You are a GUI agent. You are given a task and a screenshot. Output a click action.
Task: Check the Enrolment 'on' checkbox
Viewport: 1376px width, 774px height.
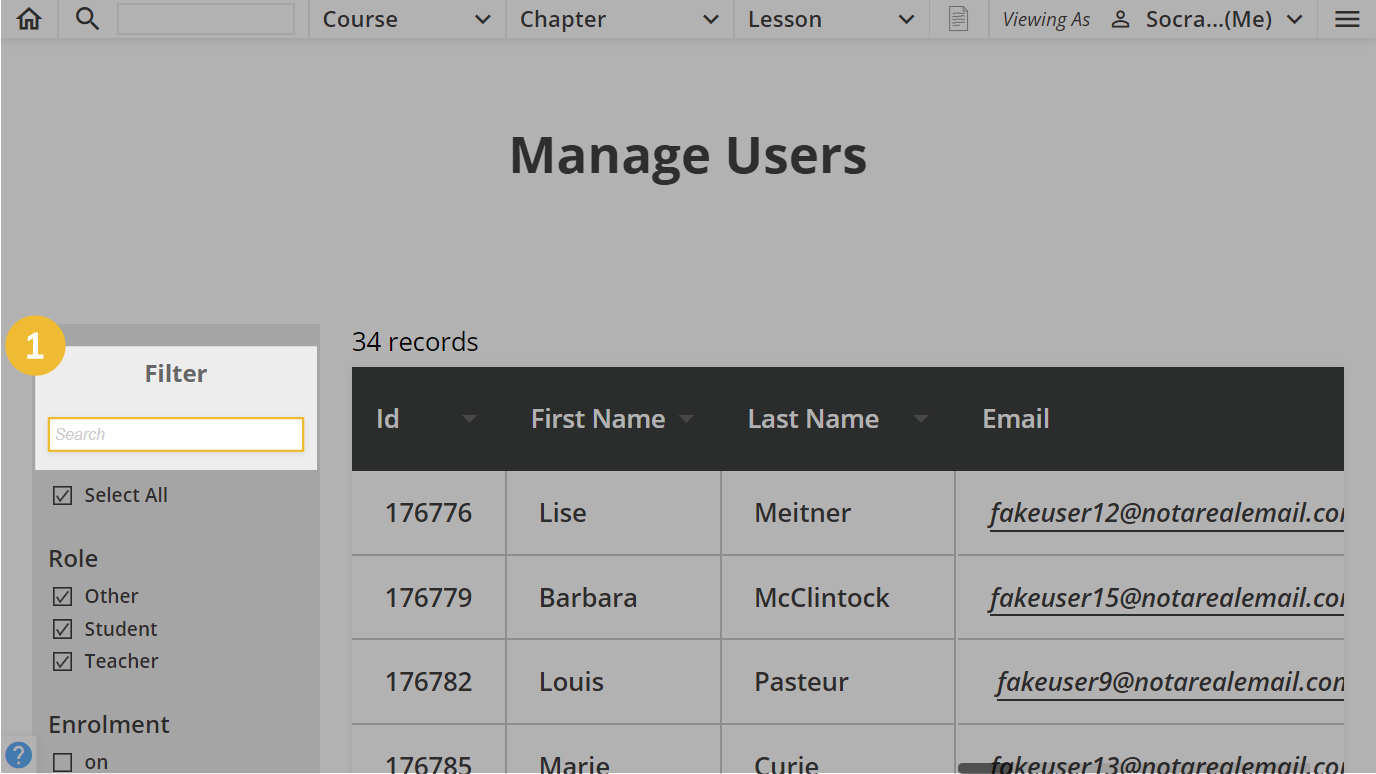click(62, 762)
